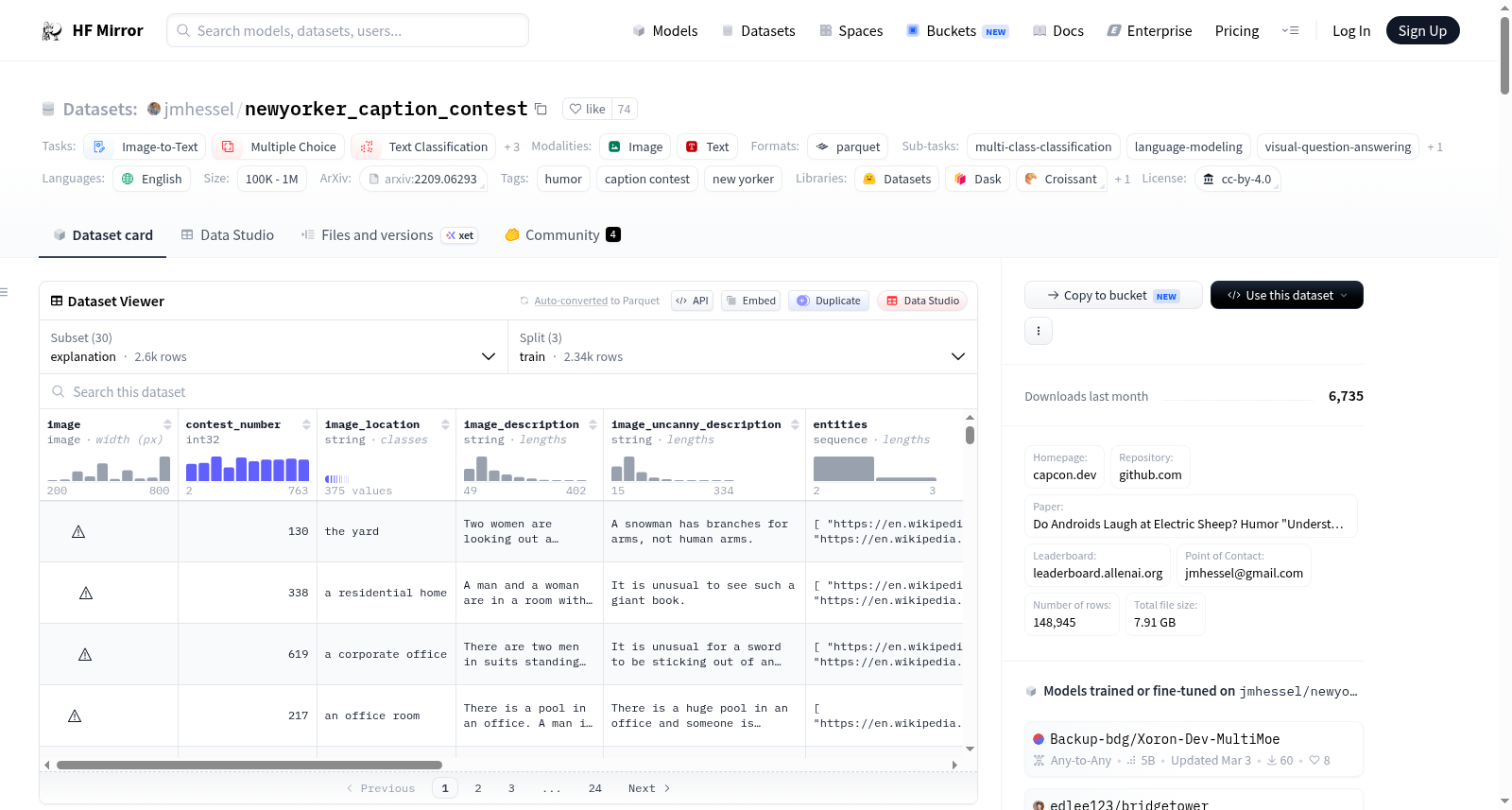Open the Community tab
Viewport: 1512px width, 810px height.
tap(562, 235)
